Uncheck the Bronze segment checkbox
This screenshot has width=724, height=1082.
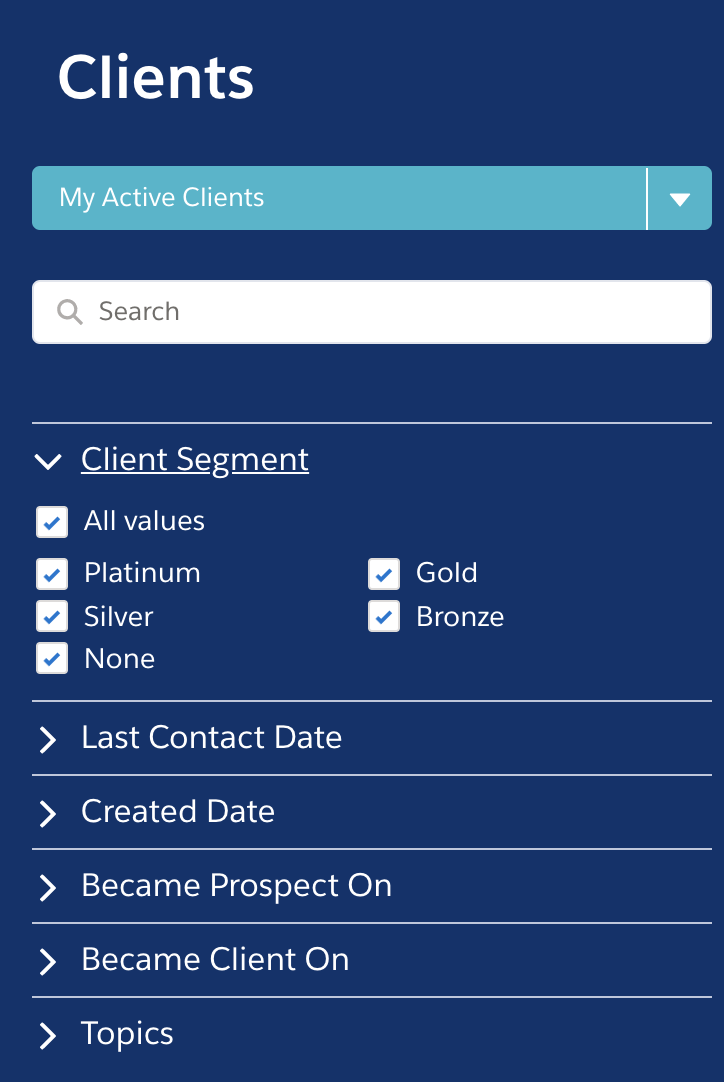click(384, 616)
